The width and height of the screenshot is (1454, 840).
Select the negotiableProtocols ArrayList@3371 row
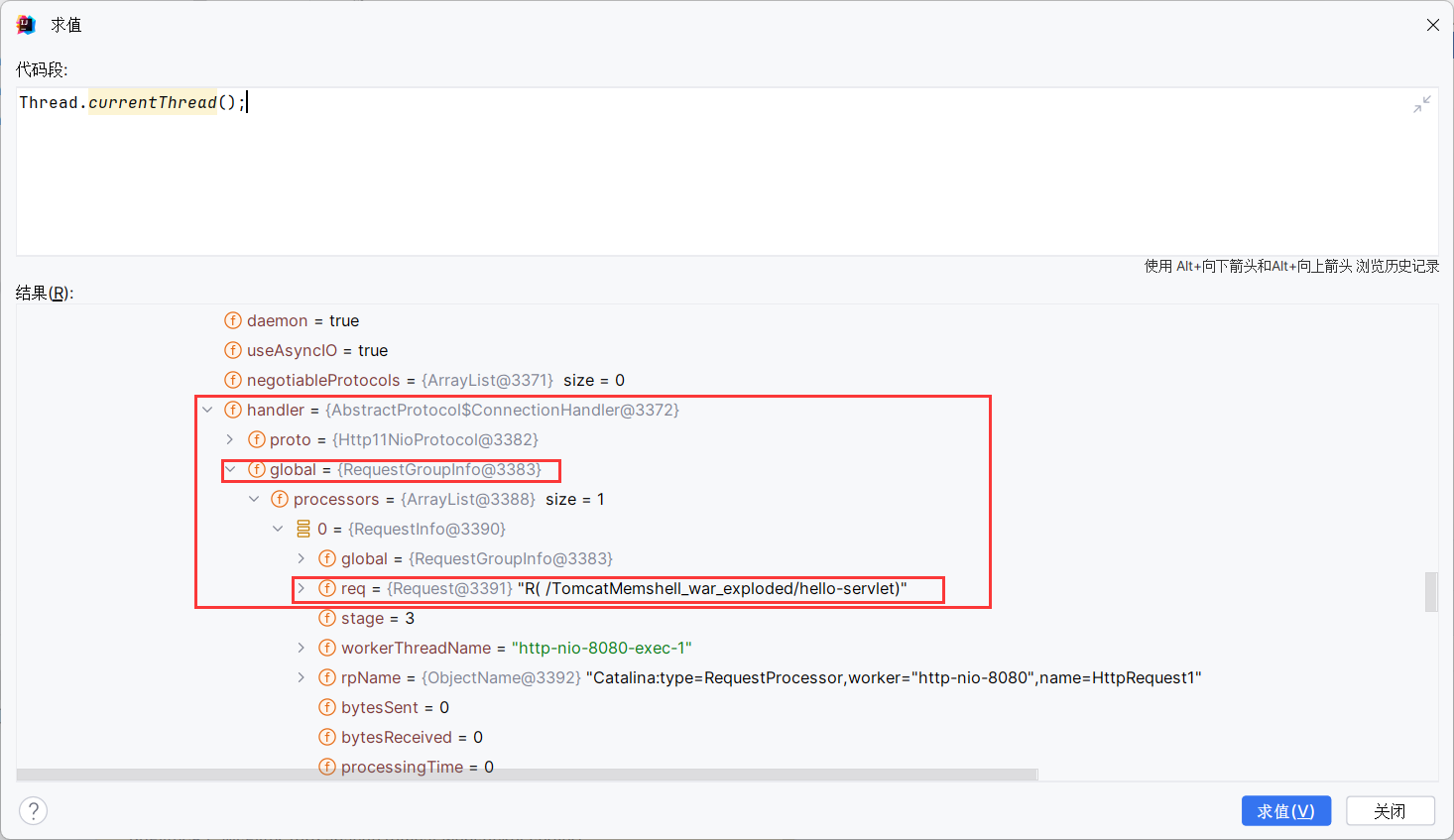click(727, 380)
